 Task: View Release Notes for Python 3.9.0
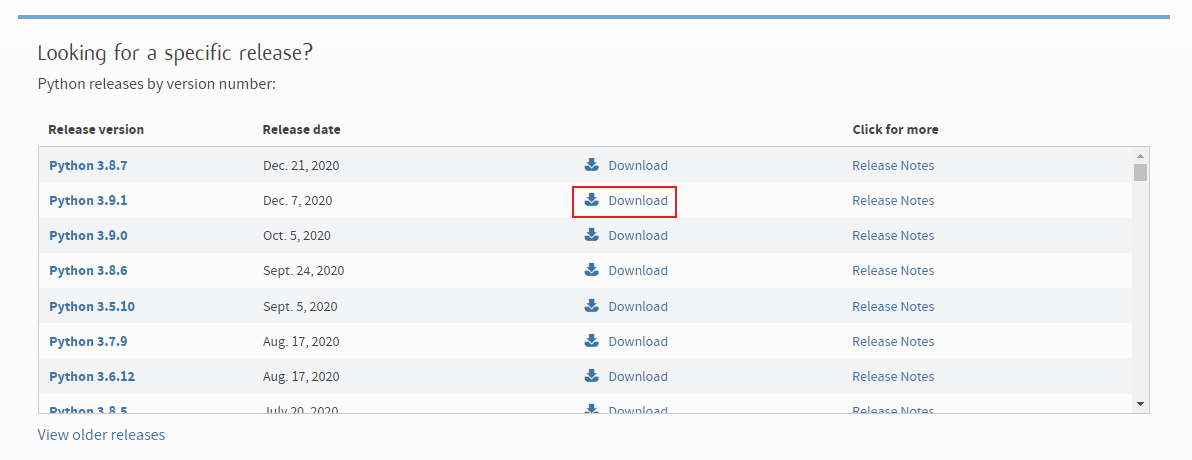893,236
